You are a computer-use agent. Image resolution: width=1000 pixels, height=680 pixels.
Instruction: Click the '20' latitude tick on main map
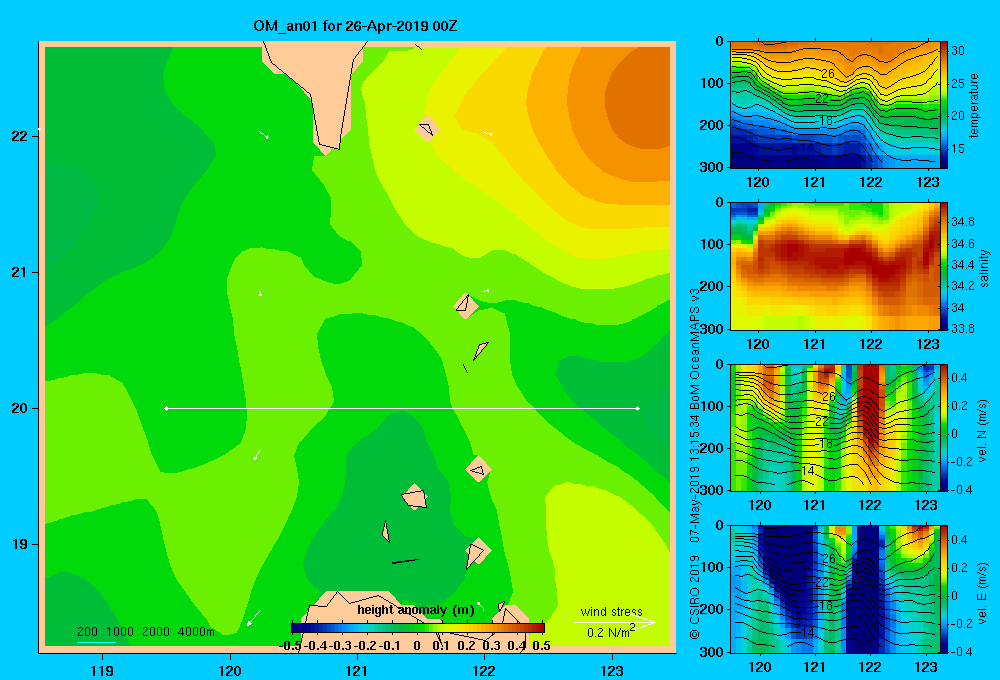point(19,408)
